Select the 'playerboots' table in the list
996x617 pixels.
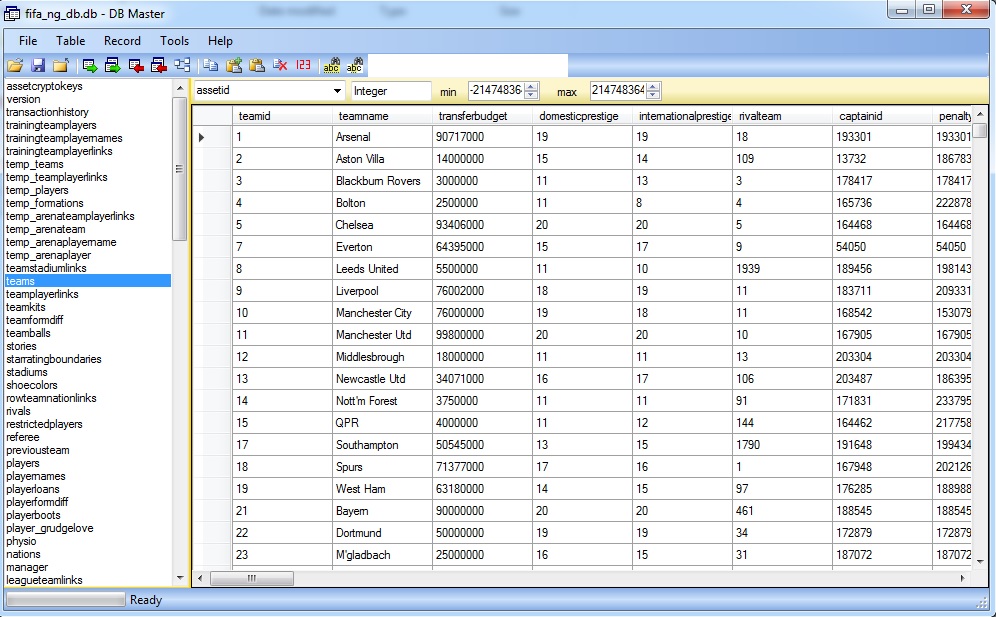click(33, 515)
